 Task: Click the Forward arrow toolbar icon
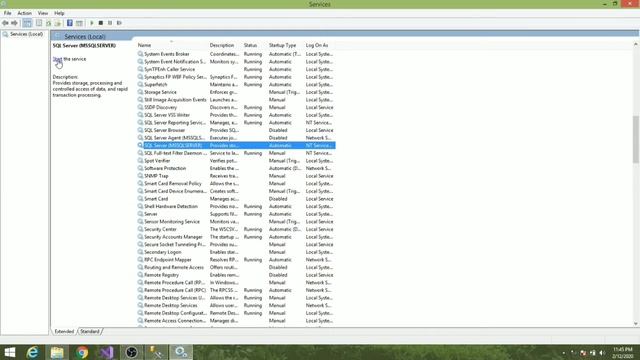pyautogui.click(x=14, y=23)
